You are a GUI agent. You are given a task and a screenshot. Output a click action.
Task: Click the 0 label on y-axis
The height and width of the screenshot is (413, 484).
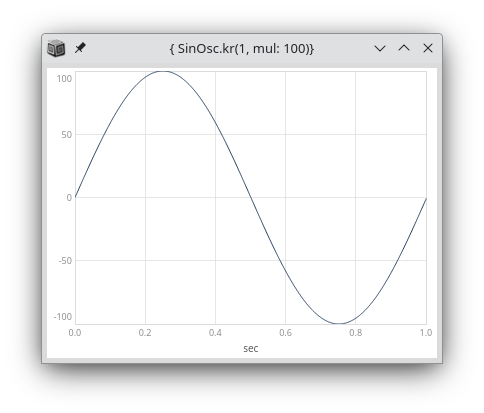[x=69, y=198]
